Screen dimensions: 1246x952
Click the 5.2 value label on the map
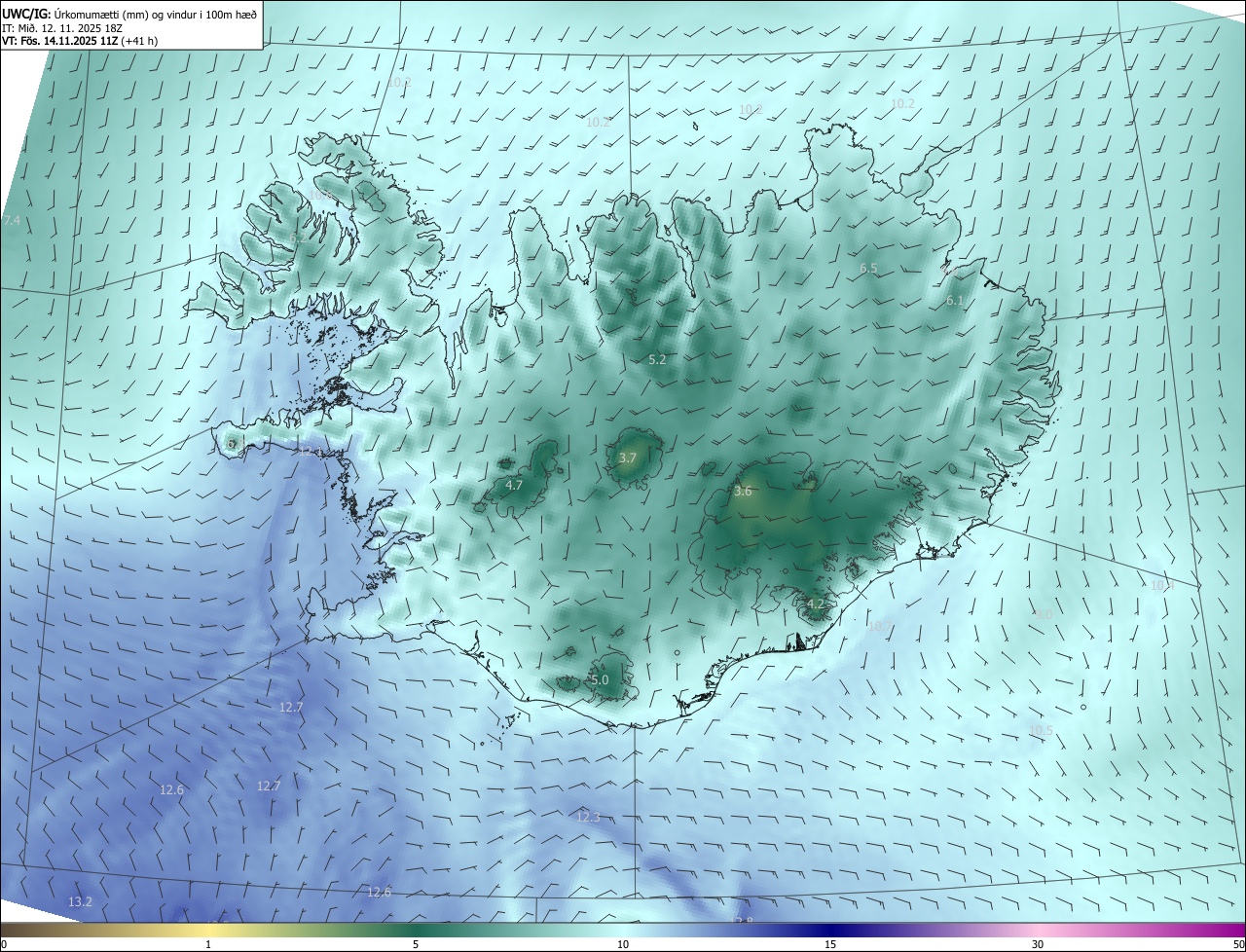[657, 359]
